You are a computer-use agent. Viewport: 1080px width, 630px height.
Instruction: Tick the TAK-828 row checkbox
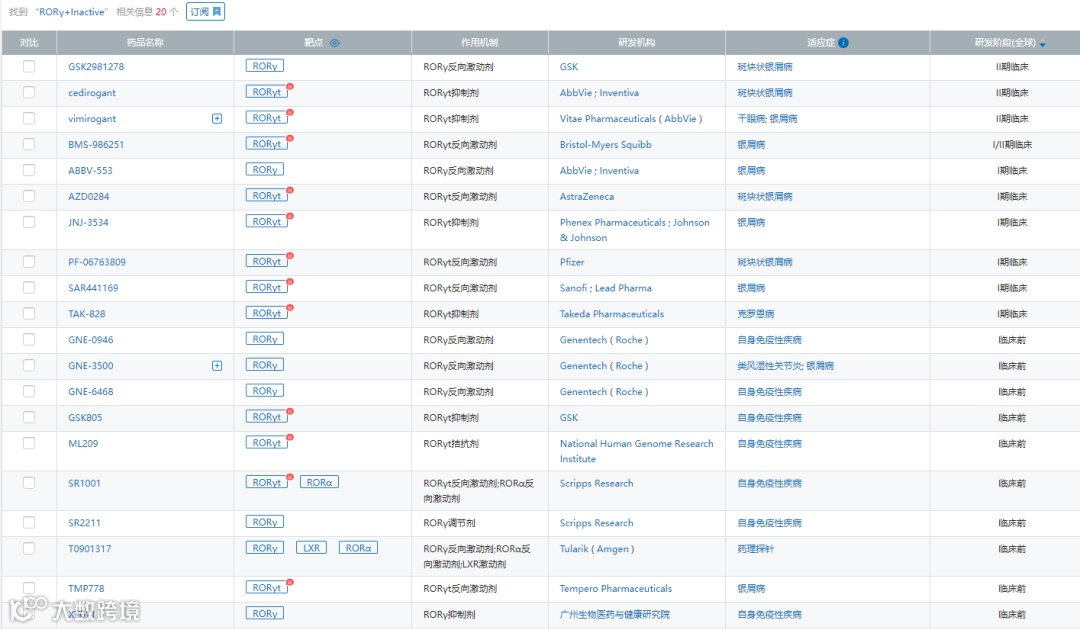pos(29,313)
